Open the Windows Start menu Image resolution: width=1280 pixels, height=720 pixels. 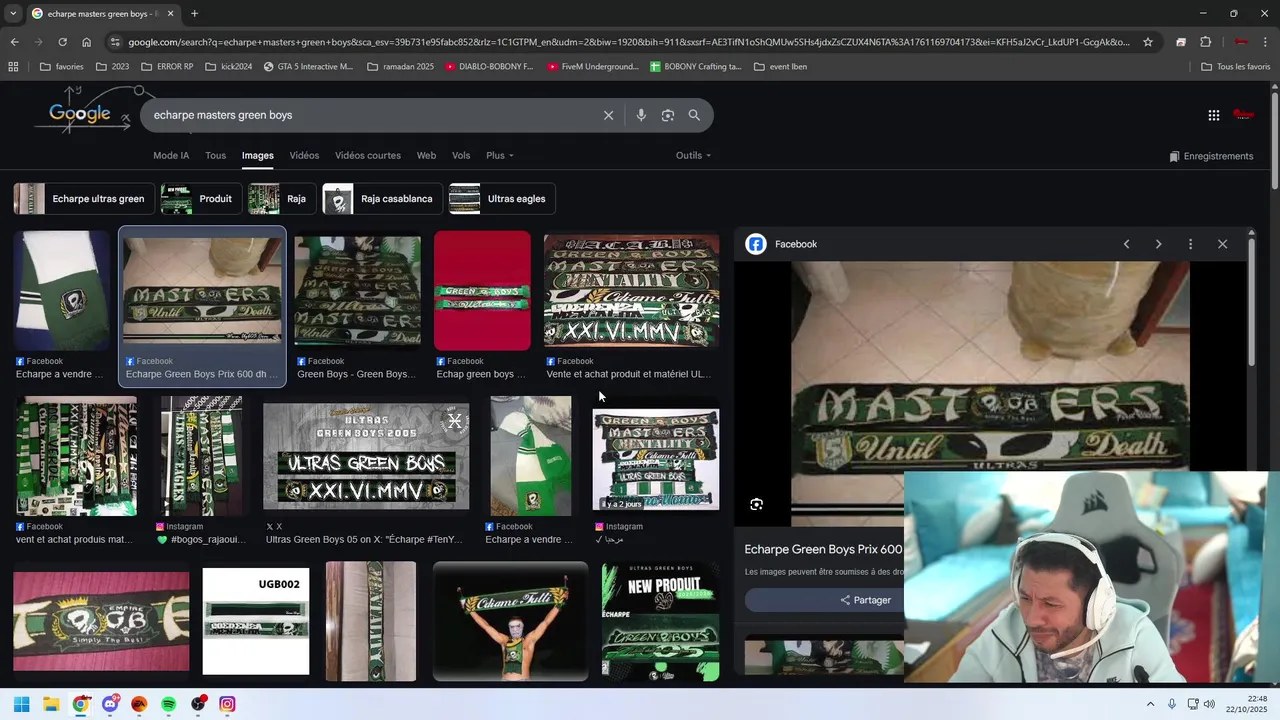pos(22,704)
